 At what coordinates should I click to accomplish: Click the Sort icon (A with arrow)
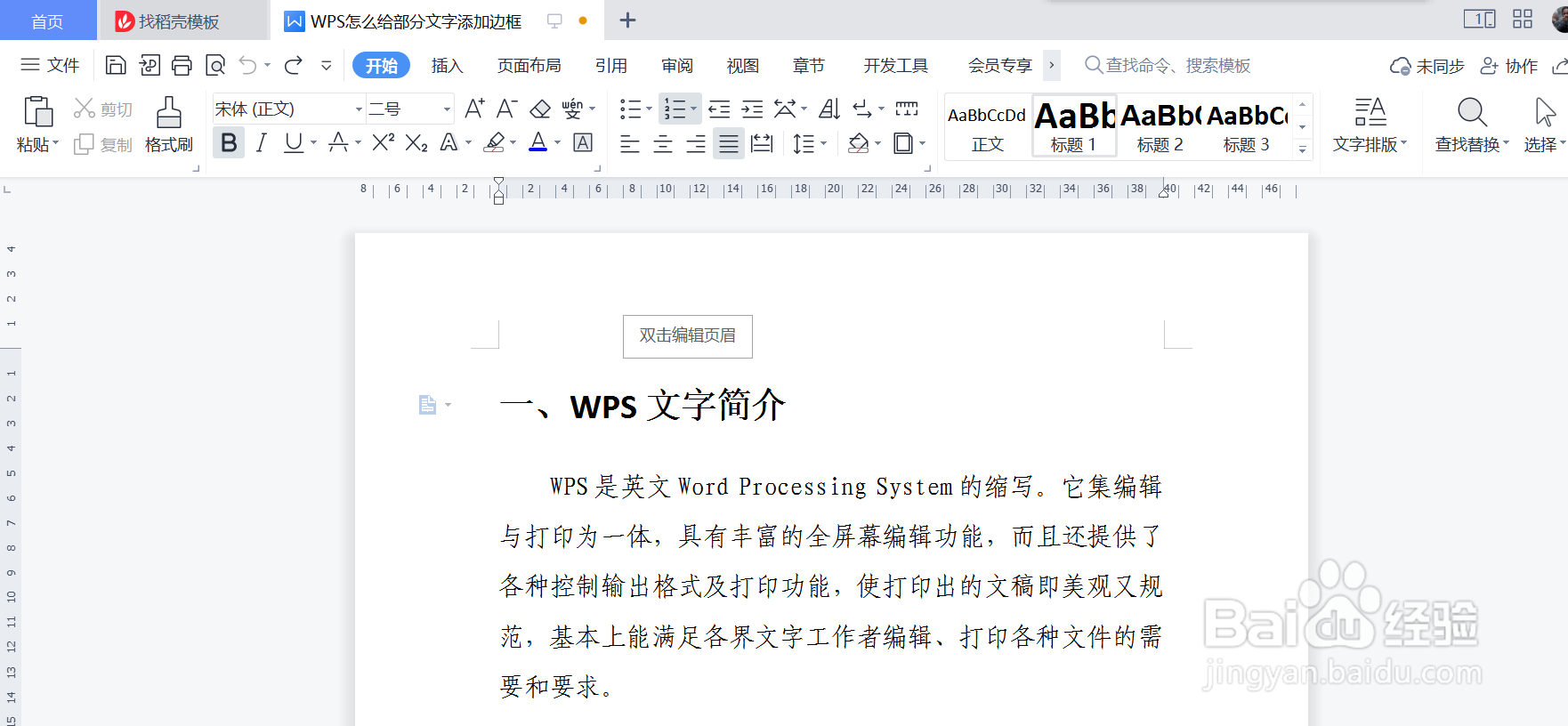(x=829, y=109)
